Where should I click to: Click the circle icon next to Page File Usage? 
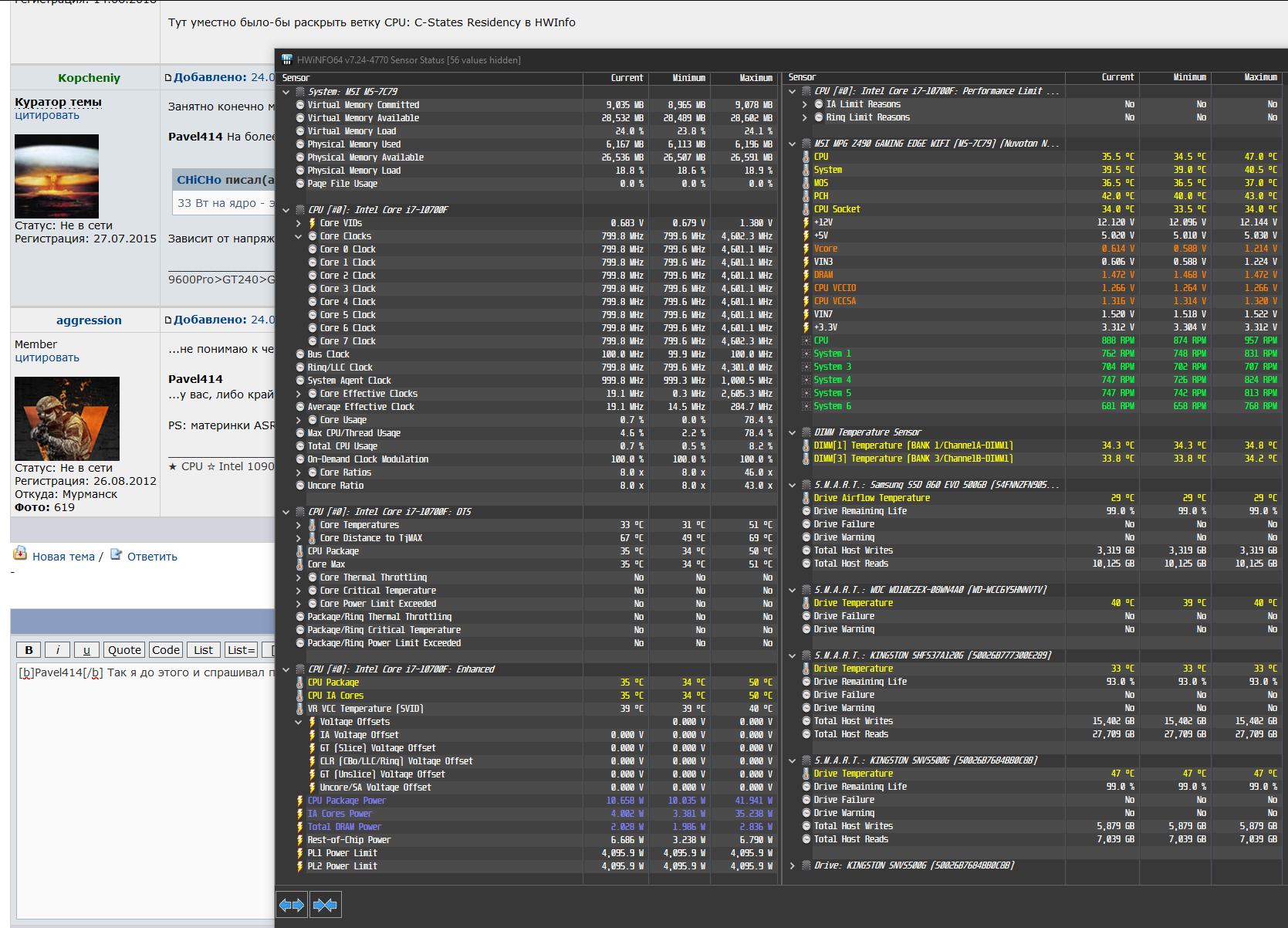[300, 184]
